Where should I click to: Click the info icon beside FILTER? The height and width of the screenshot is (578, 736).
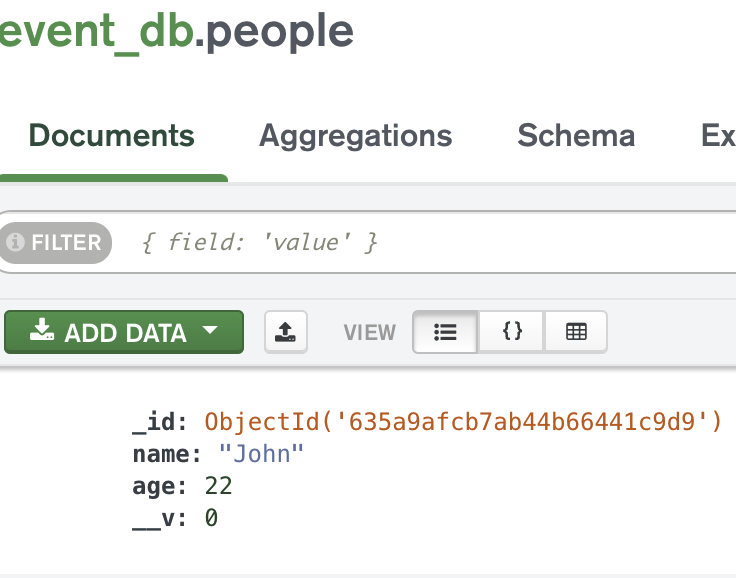click(15, 243)
